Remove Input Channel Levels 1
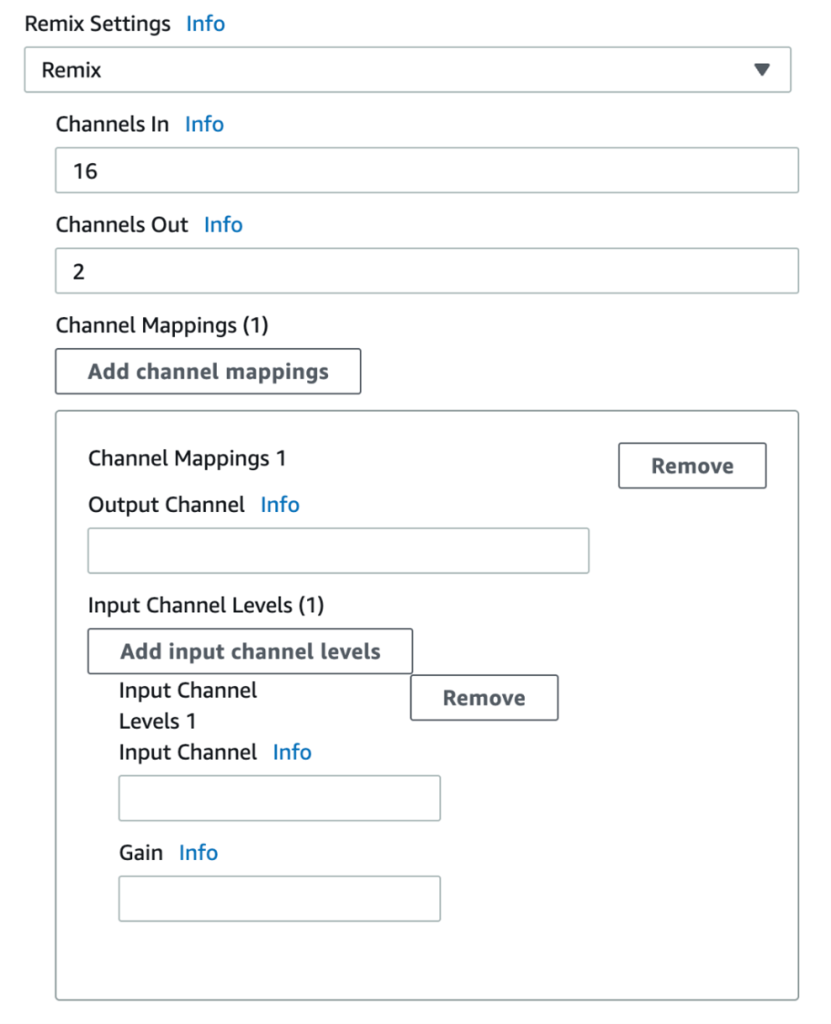 click(x=484, y=697)
